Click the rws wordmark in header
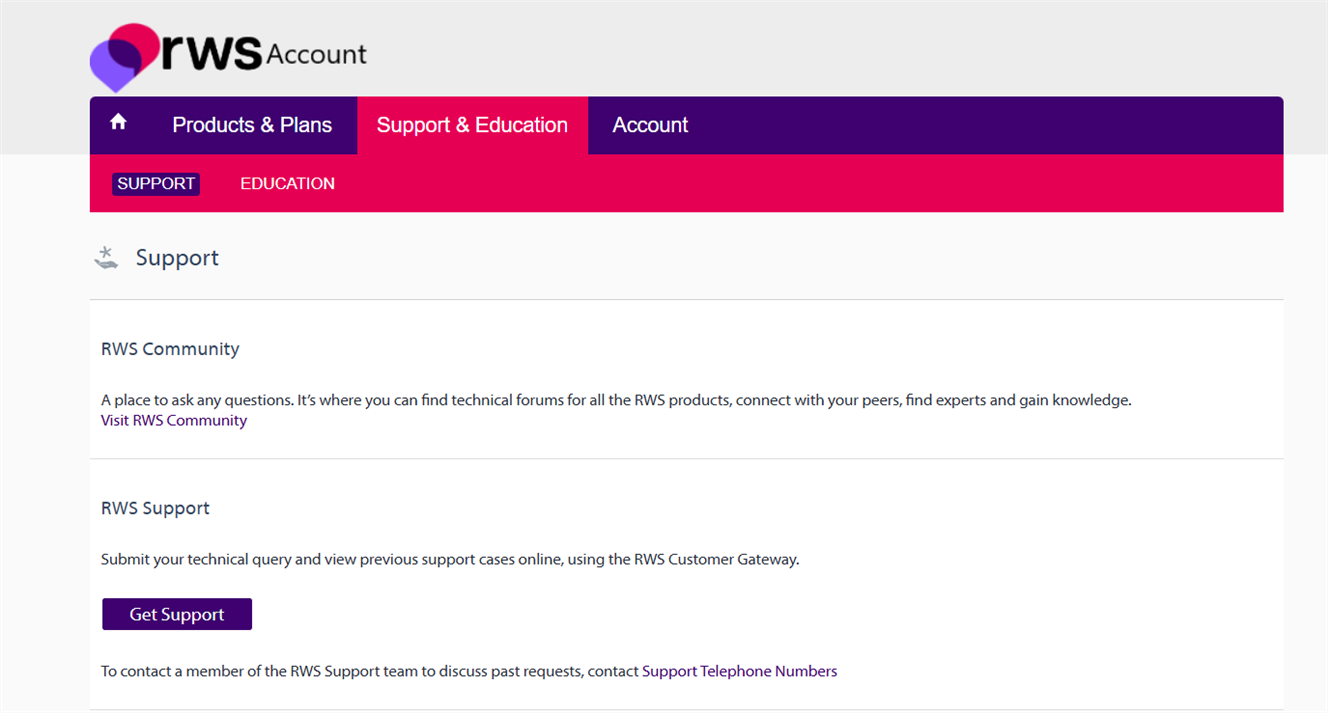 click(211, 52)
